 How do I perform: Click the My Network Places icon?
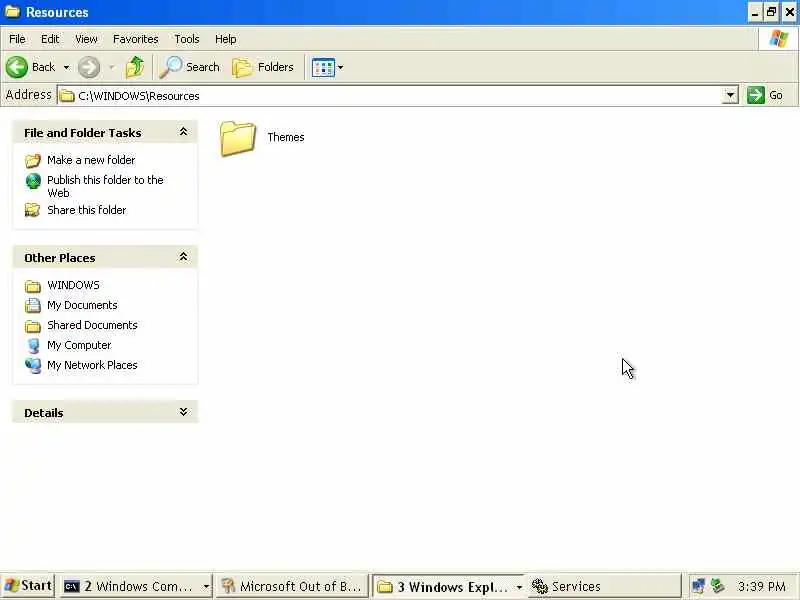pyautogui.click(x=33, y=366)
